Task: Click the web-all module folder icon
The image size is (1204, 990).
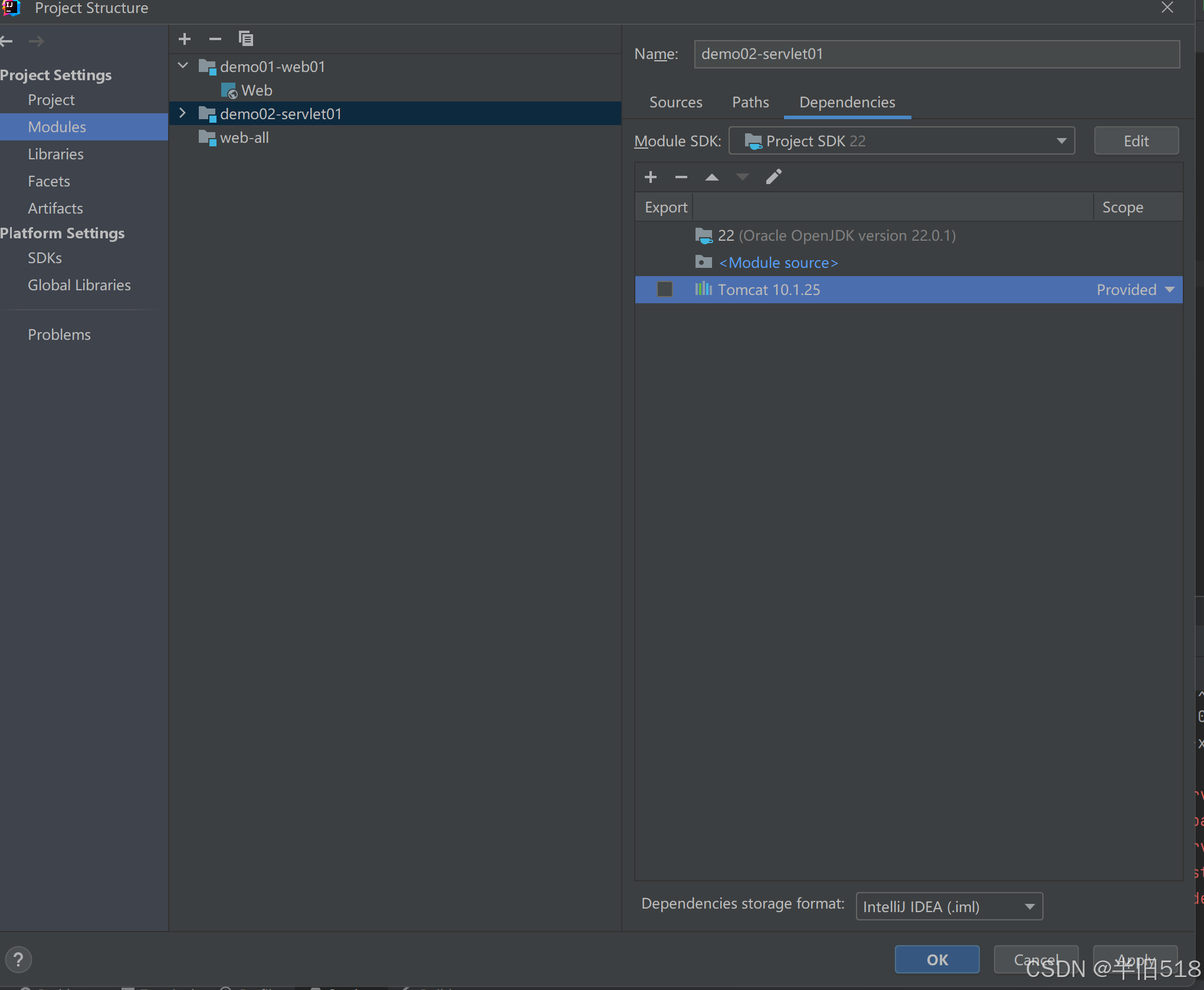Action: (x=207, y=138)
